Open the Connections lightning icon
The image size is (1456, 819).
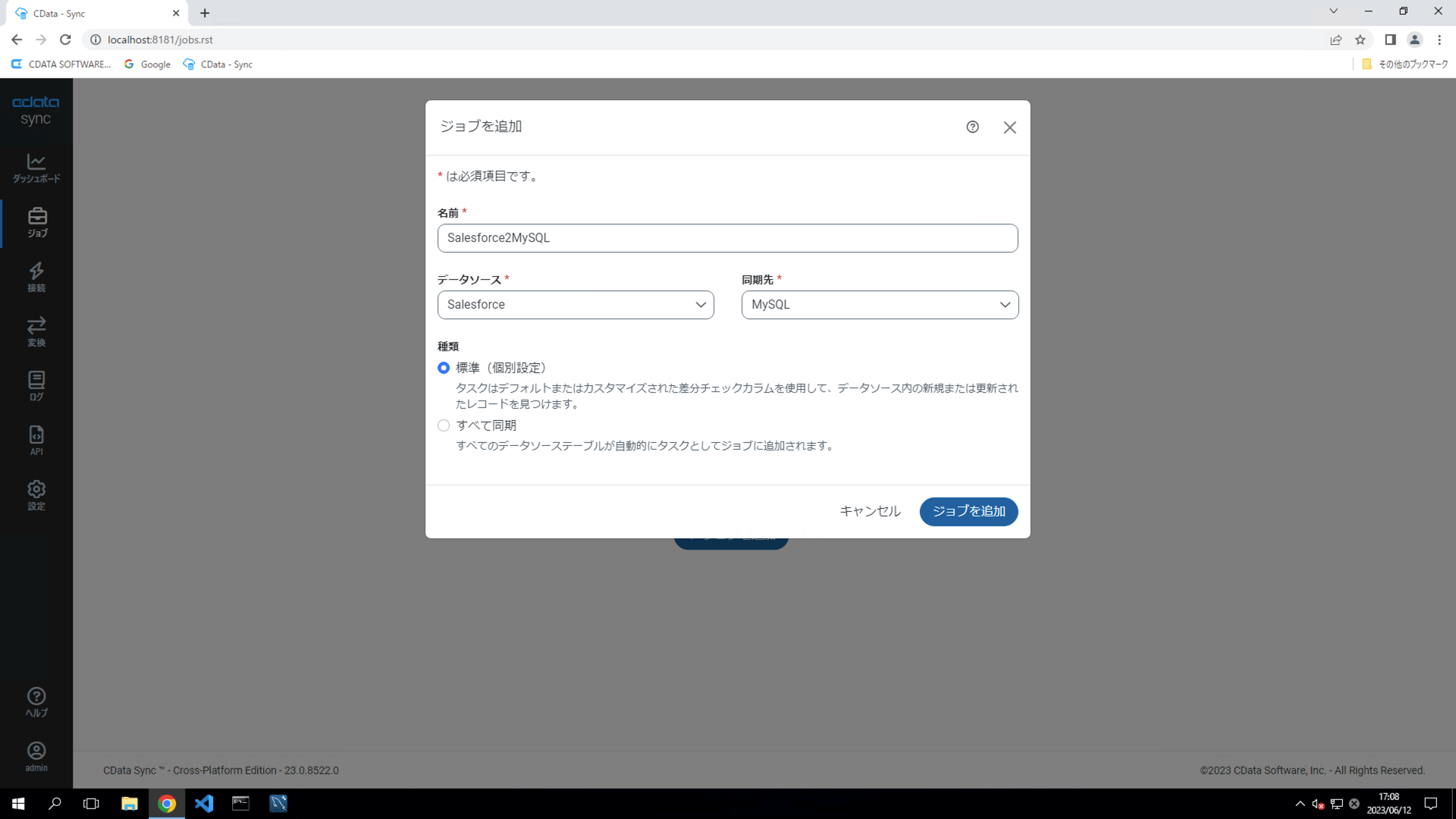pyautogui.click(x=36, y=277)
